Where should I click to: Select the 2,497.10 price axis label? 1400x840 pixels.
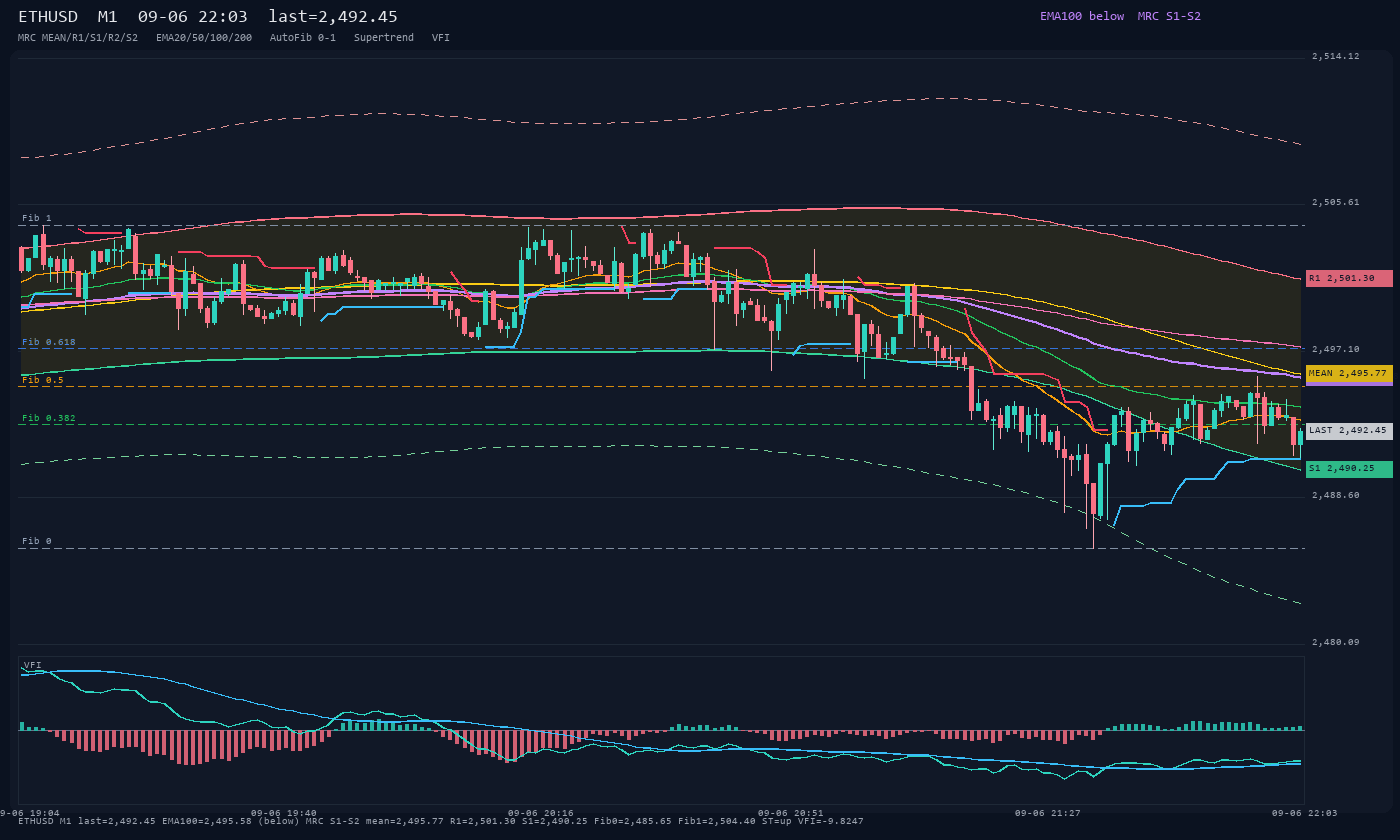tap(1336, 350)
